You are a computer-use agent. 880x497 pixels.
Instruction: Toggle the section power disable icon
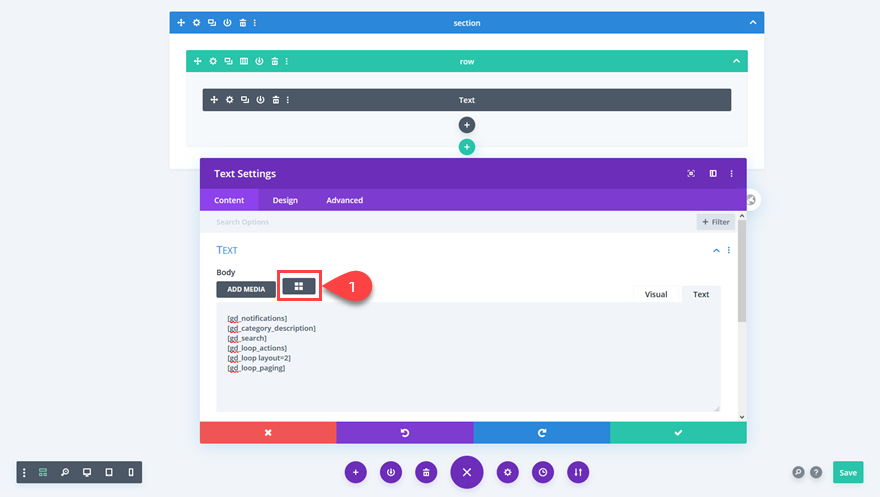(x=227, y=23)
